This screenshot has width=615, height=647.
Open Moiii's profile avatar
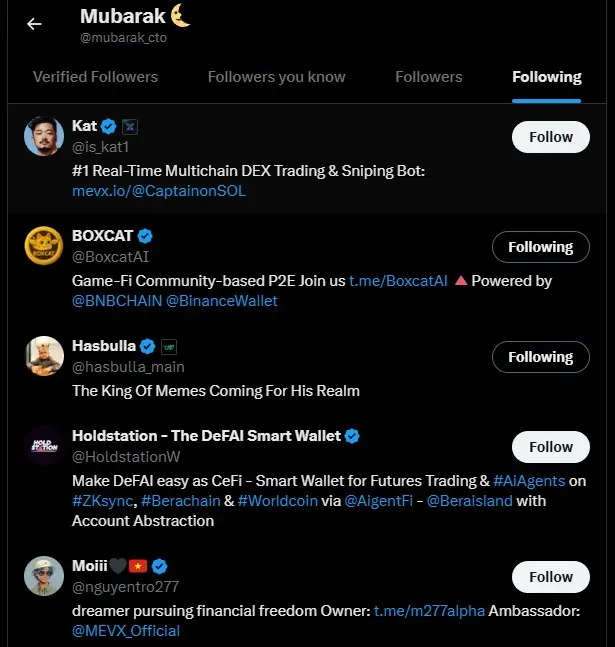44,576
